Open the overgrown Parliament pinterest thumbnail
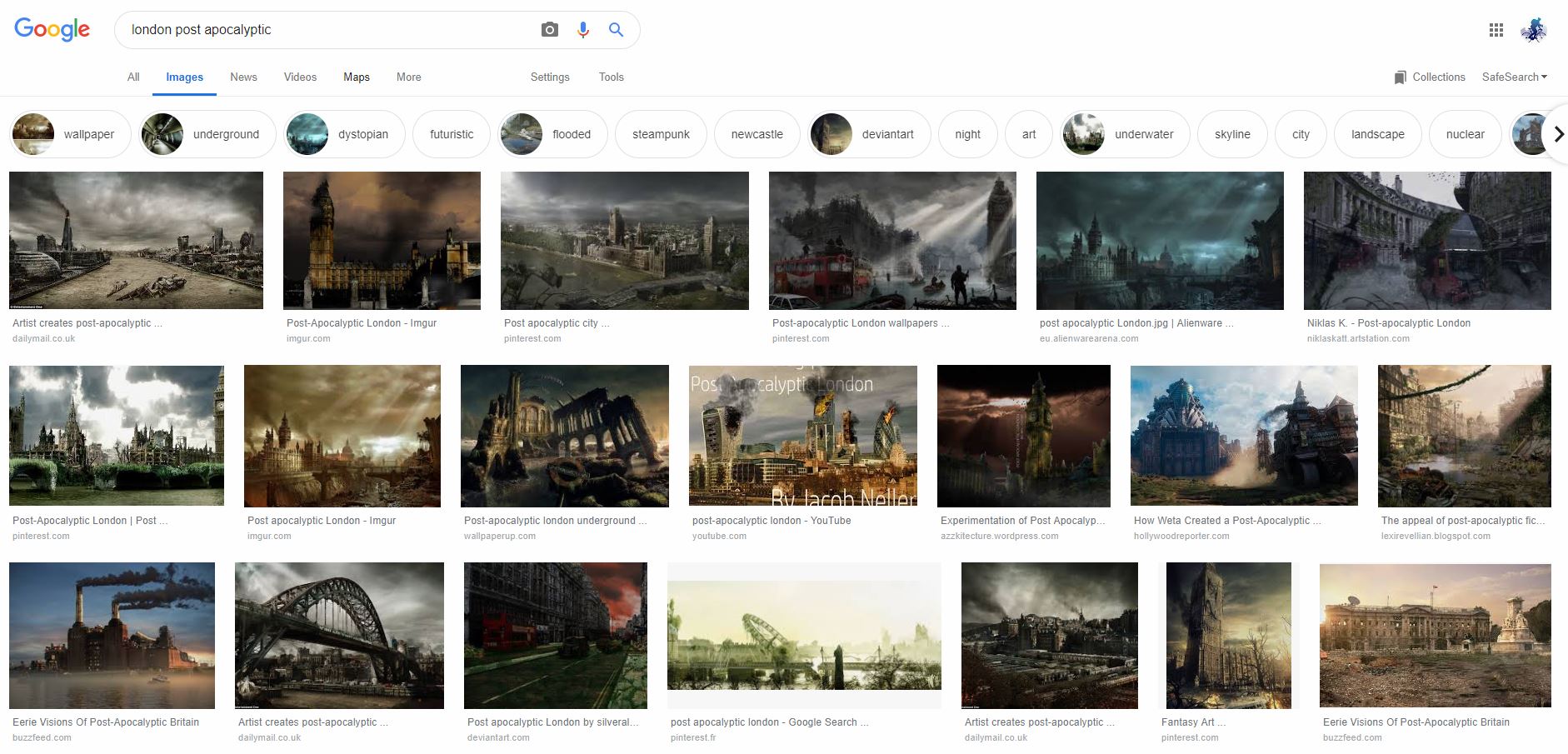1568x754 pixels. click(x=117, y=436)
